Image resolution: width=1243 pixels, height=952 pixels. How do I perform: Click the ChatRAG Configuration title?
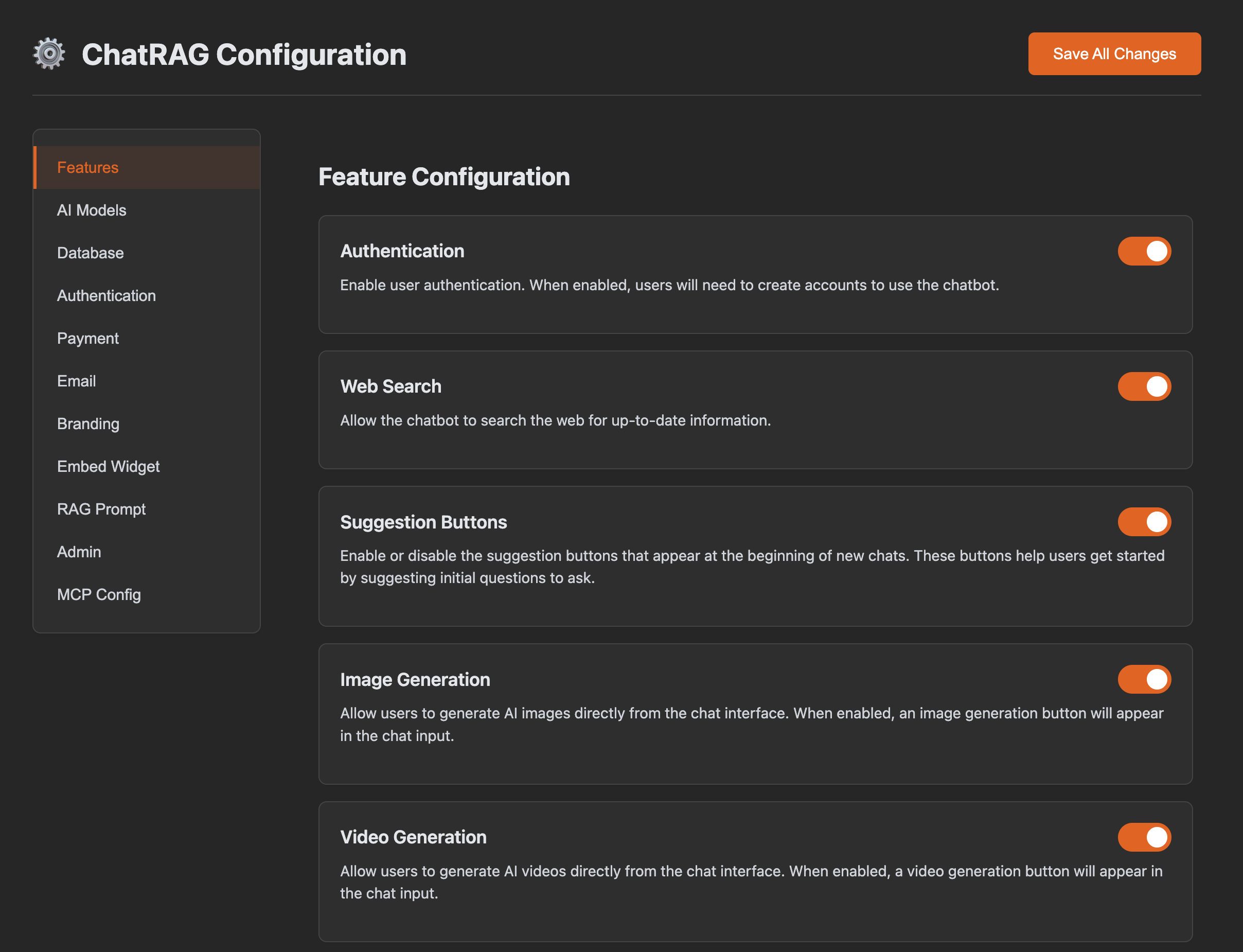coord(244,55)
